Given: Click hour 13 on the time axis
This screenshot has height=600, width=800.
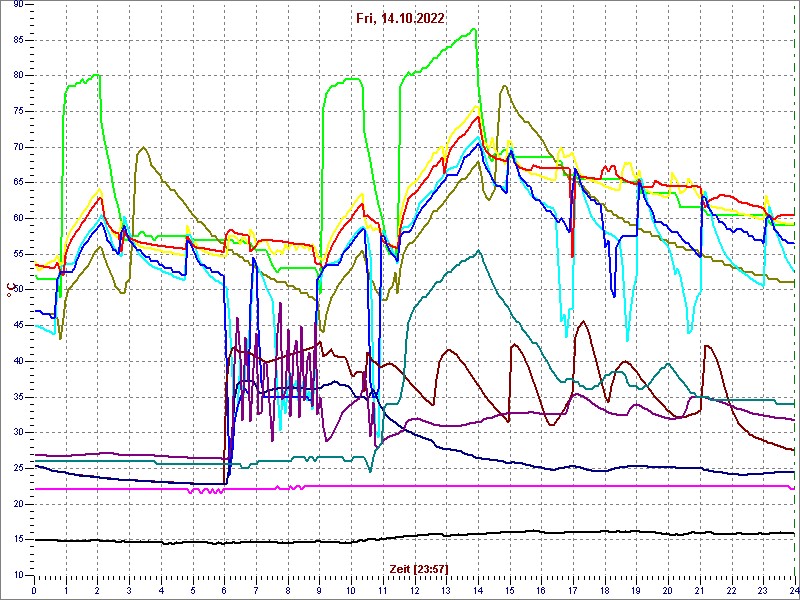Looking at the screenshot, I should [x=446, y=590].
